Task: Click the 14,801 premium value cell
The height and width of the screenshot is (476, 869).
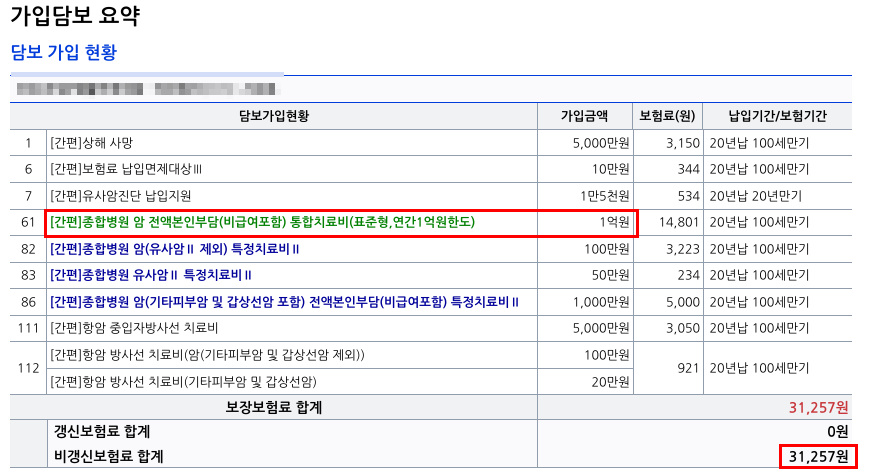Action: (x=679, y=222)
